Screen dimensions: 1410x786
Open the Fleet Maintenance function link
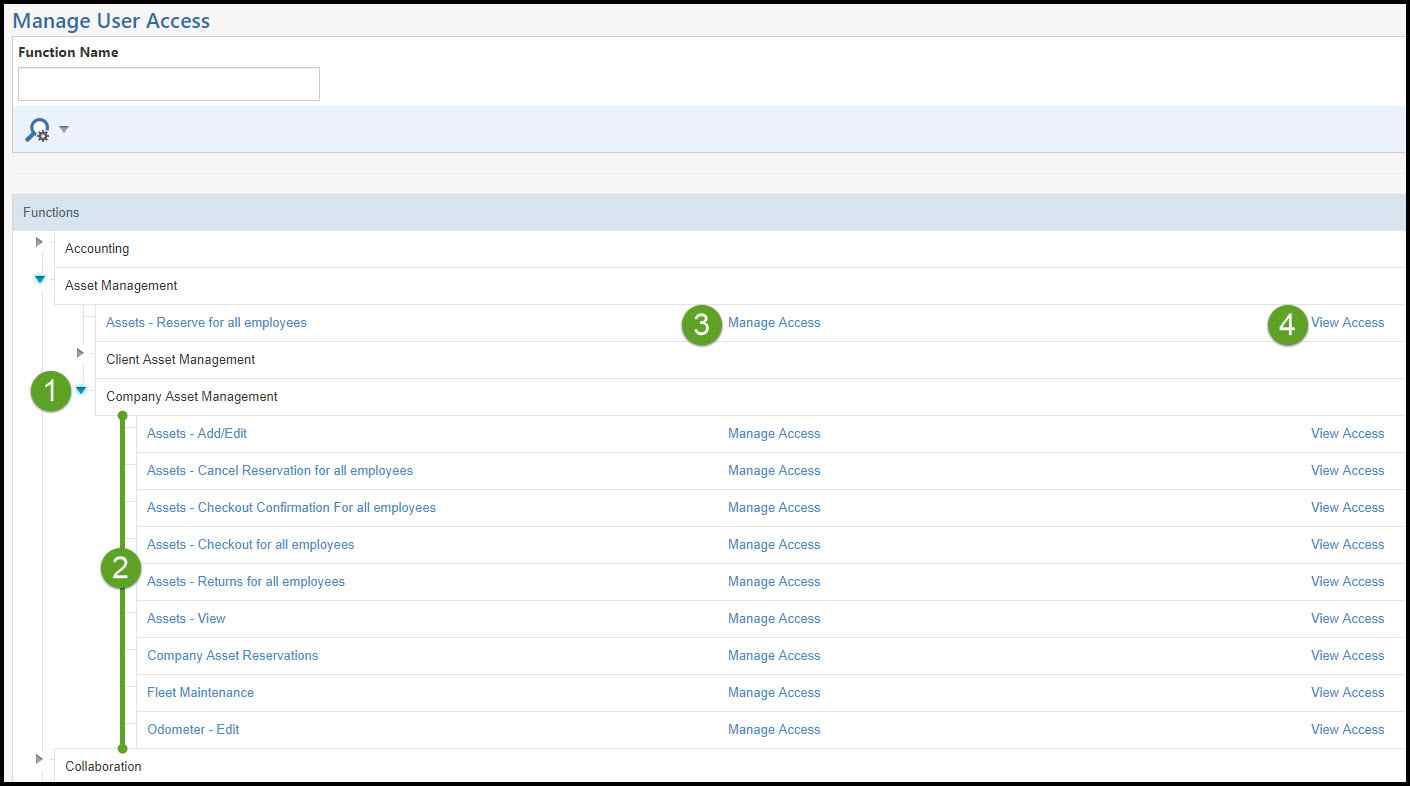[x=200, y=693]
